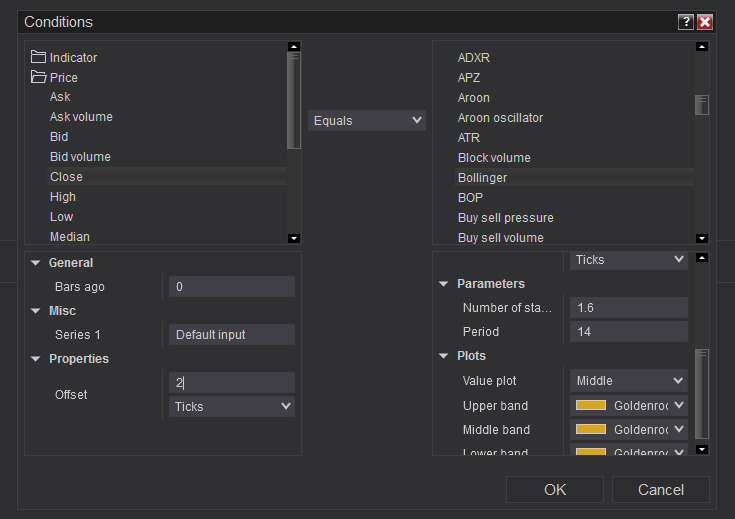Open Value plot Middle dropdown
This screenshot has height=519, width=735.
coord(629,380)
